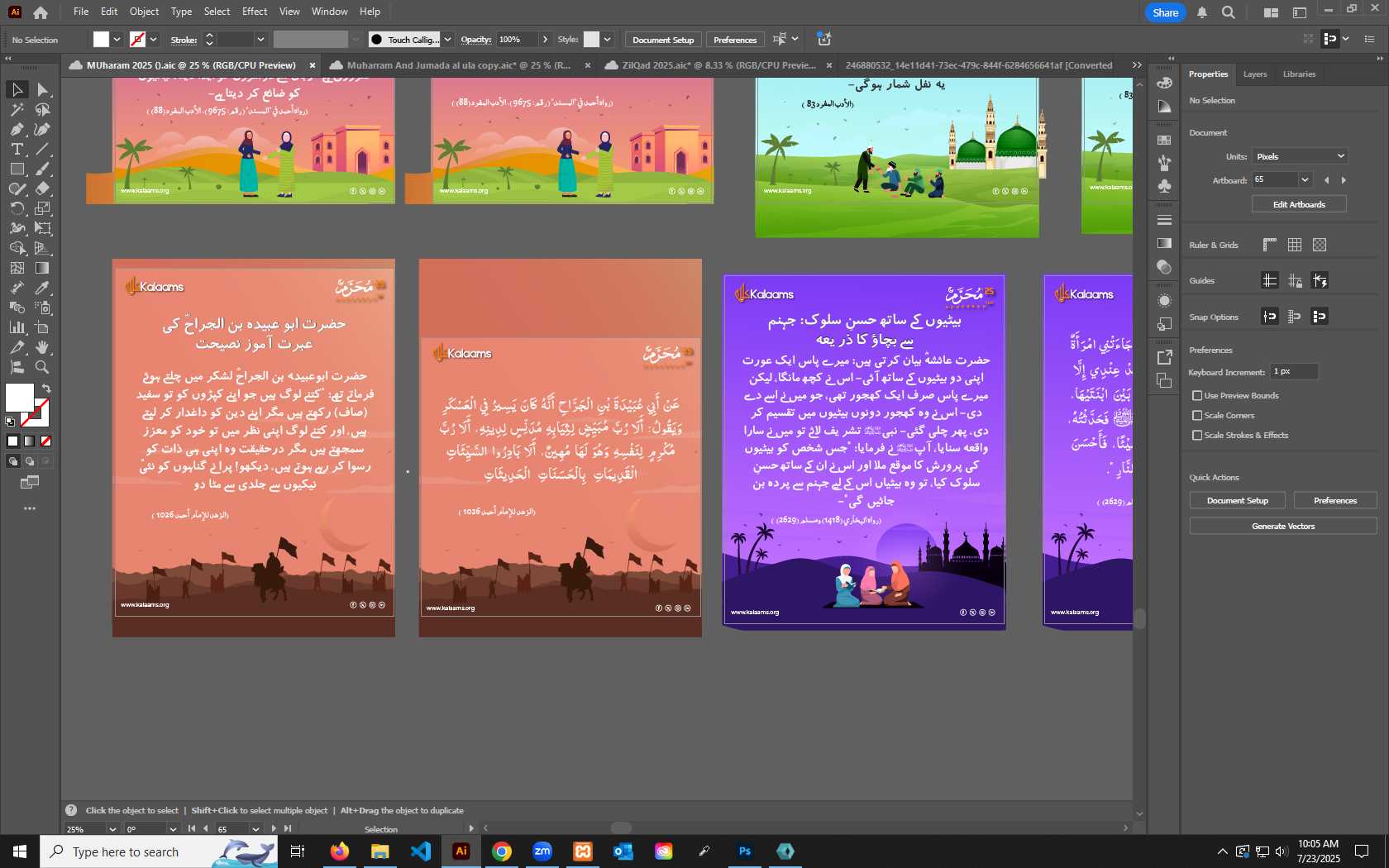Screen dimensions: 1389x868
Task: Open the Swatches panel icon
Action: coord(1164,140)
